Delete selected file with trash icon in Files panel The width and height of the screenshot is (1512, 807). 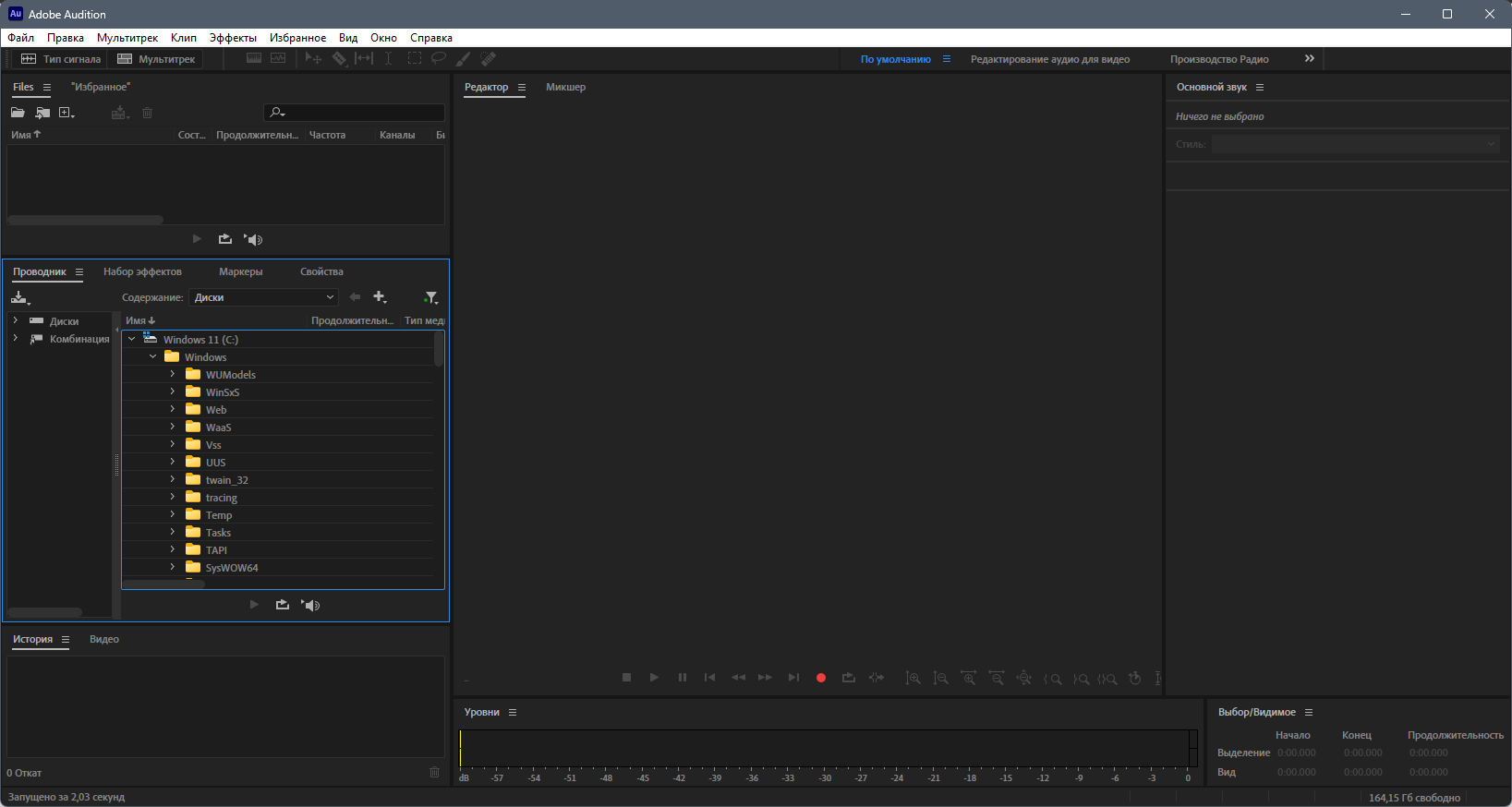147,113
